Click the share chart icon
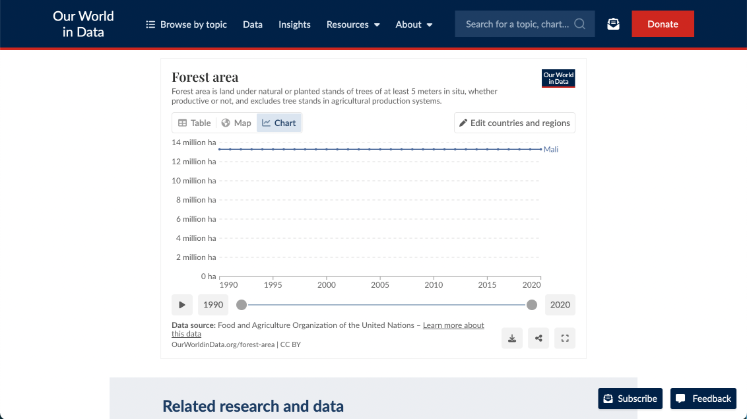Screen dimensions: 747x419 tap(539, 338)
